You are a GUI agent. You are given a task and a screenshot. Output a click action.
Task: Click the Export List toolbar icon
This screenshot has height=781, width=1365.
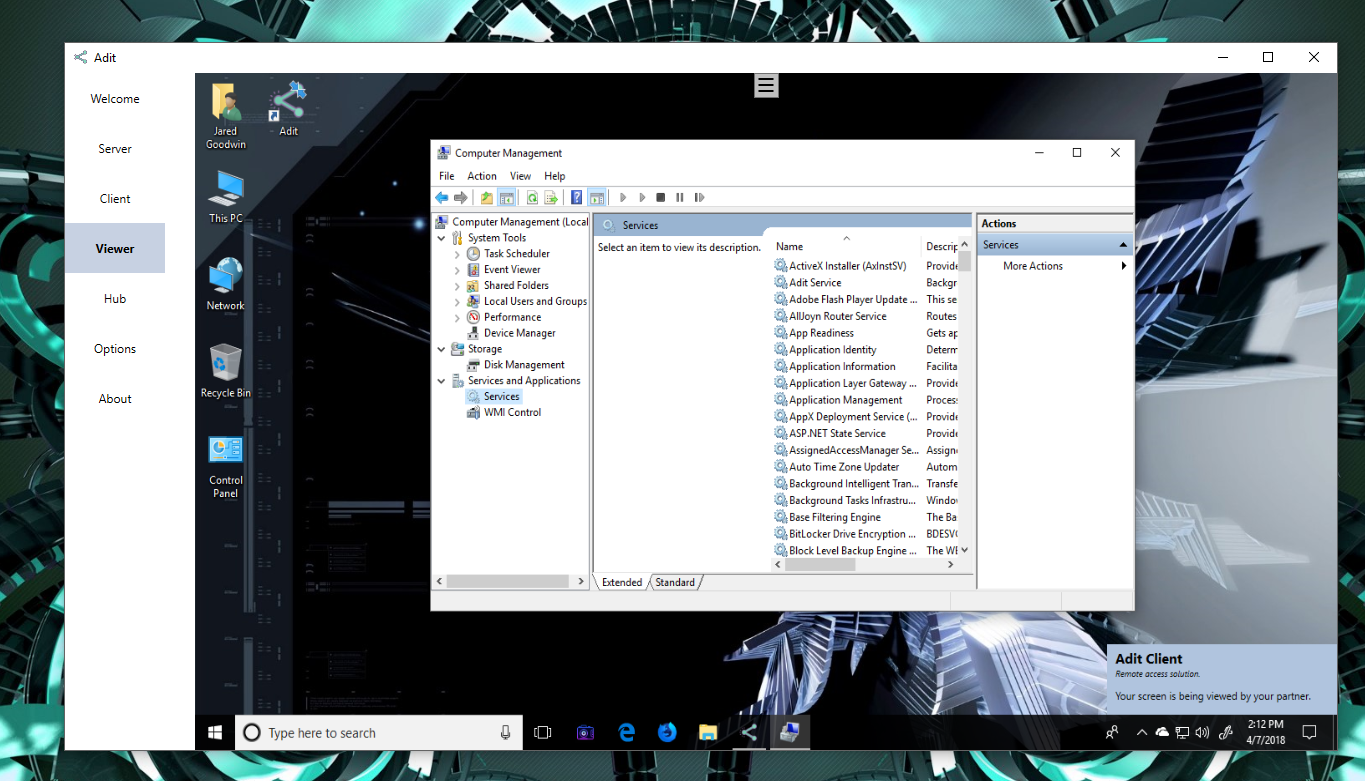[x=551, y=197]
